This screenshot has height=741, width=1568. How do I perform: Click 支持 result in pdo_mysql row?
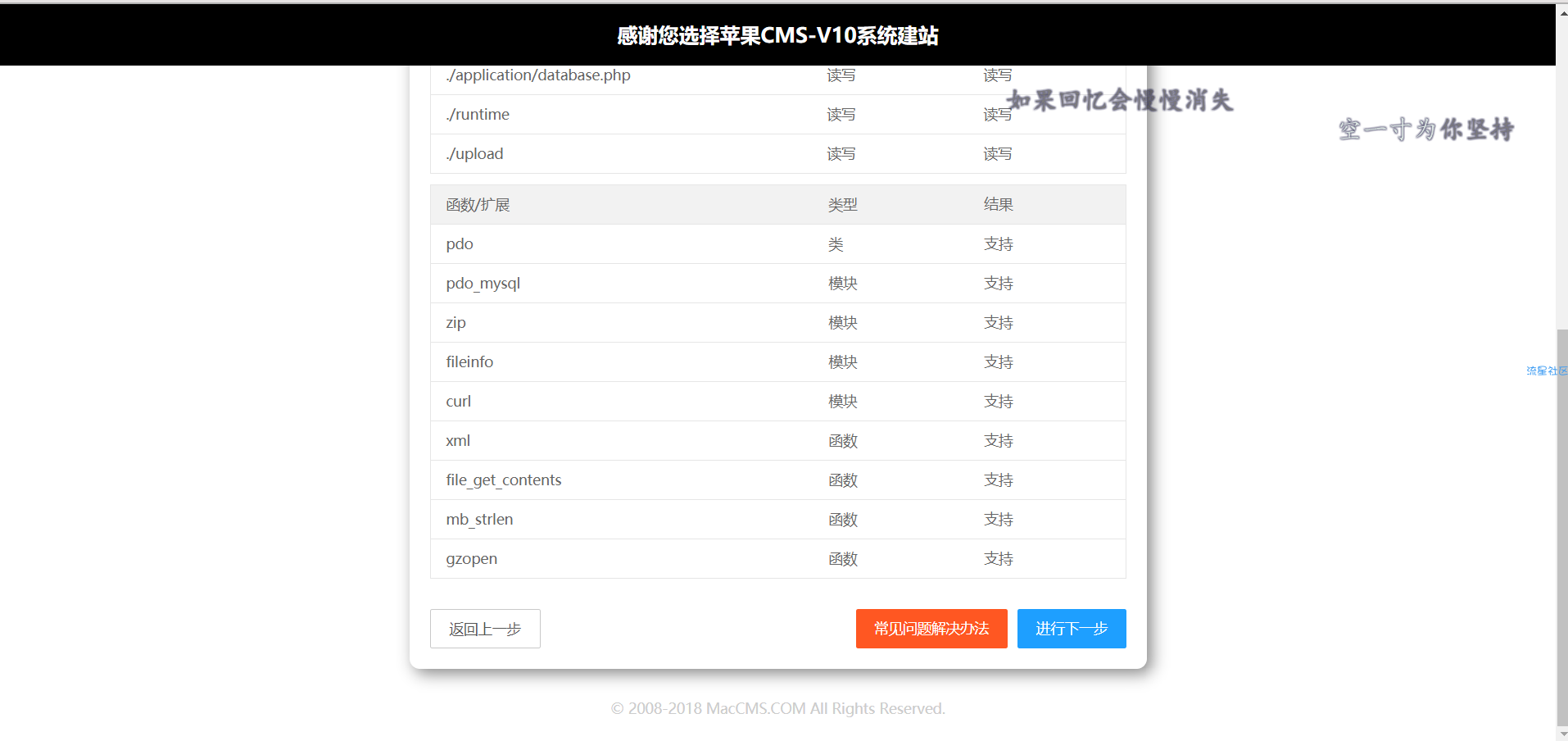[998, 283]
